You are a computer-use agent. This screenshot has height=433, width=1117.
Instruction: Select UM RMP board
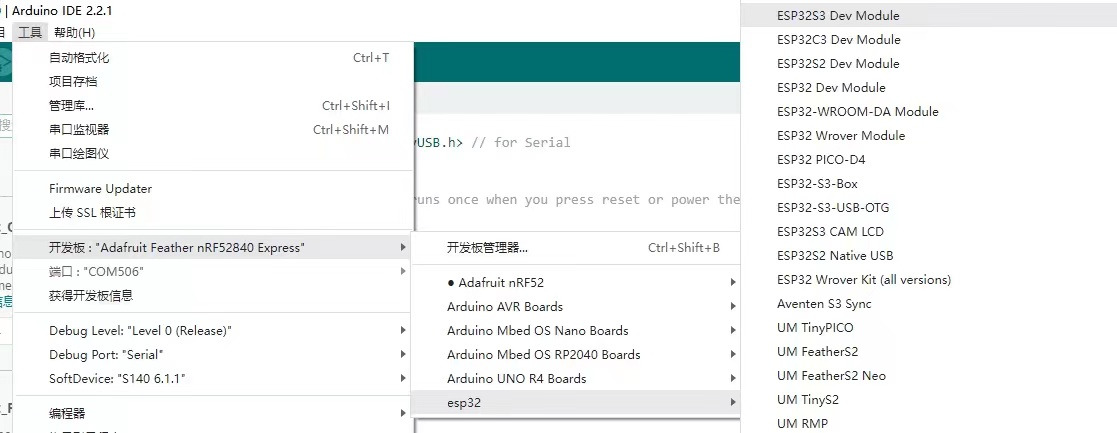(929, 424)
